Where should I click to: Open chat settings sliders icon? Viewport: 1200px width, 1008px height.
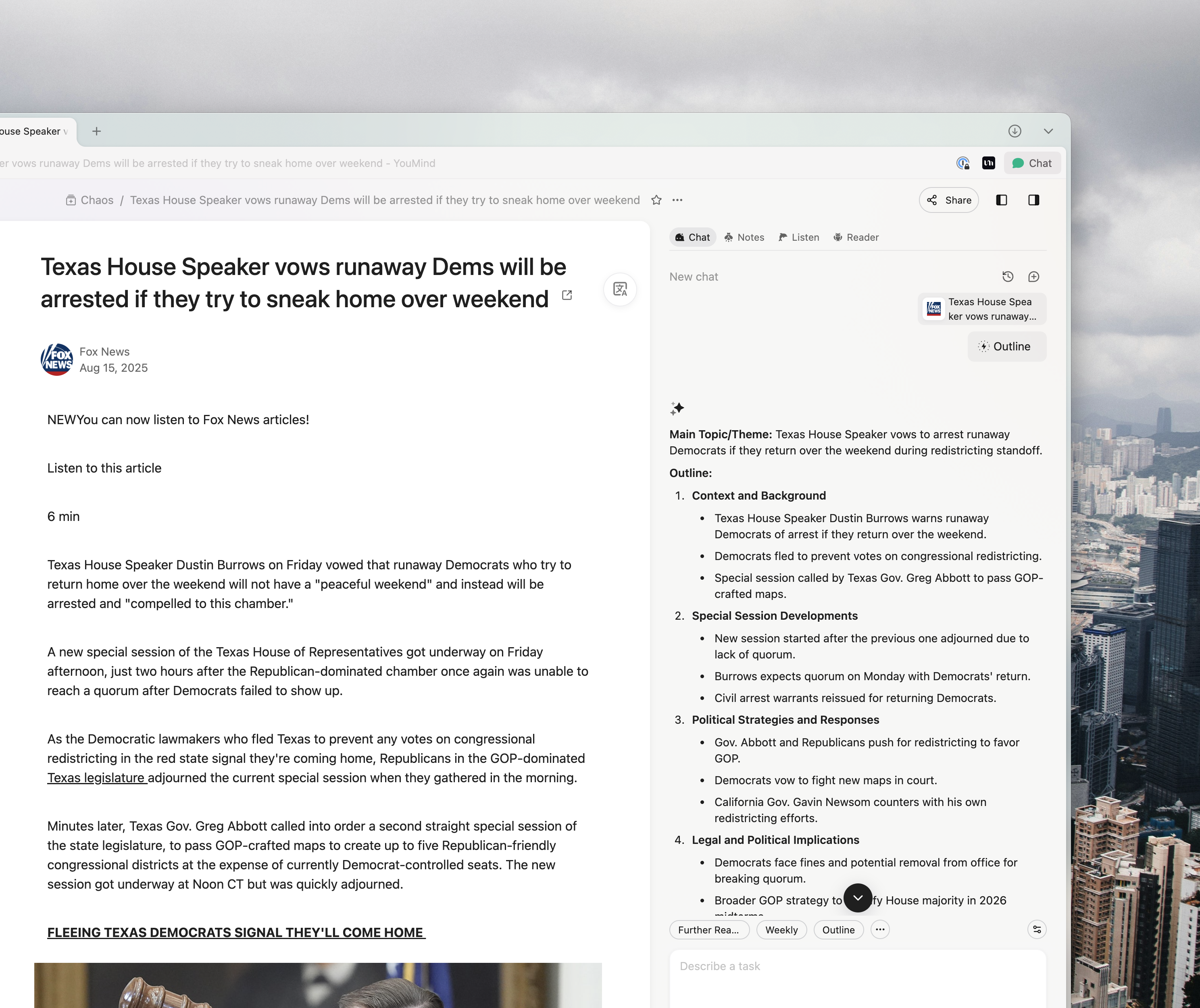pos(1037,930)
